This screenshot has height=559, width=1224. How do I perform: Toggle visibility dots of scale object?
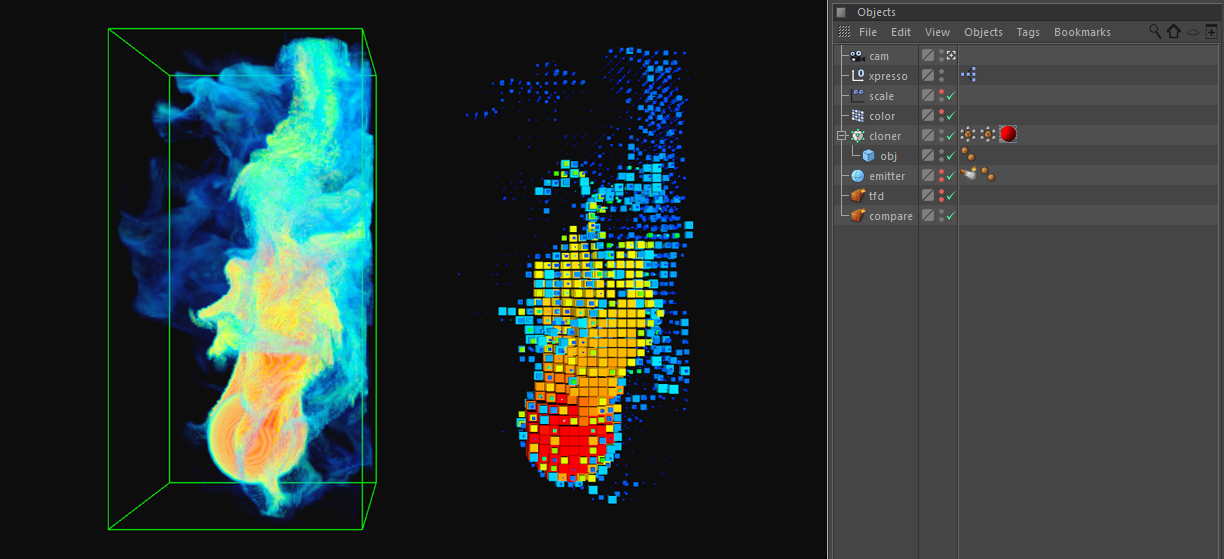pyautogui.click(x=941, y=96)
